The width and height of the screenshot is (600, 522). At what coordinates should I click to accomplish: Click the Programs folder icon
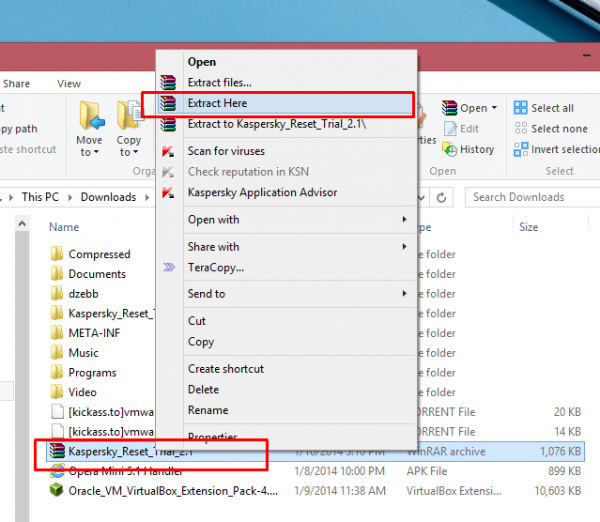point(57,372)
